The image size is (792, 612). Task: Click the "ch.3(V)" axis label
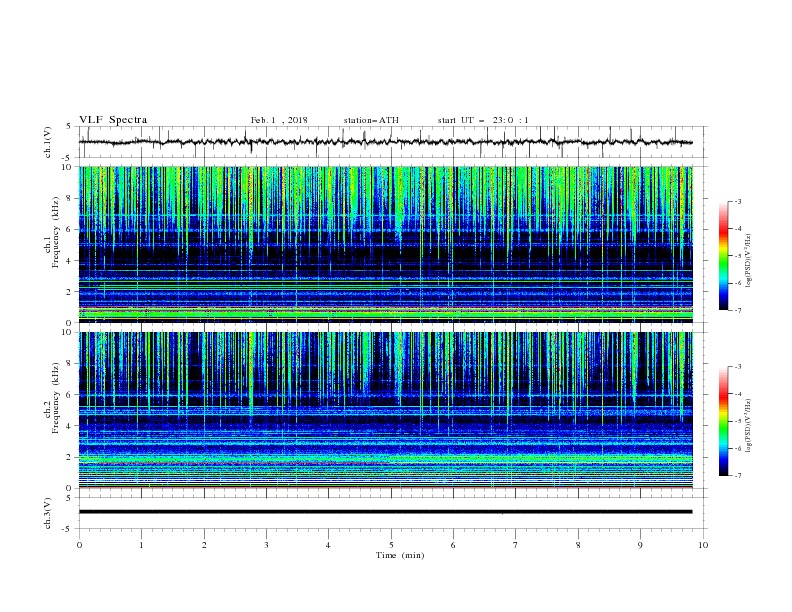[47, 513]
